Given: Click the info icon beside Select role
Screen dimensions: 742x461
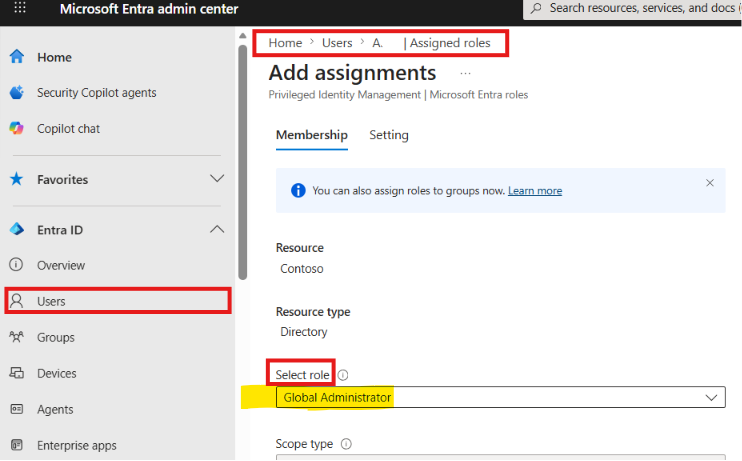Looking at the screenshot, I should click(343, 375).
